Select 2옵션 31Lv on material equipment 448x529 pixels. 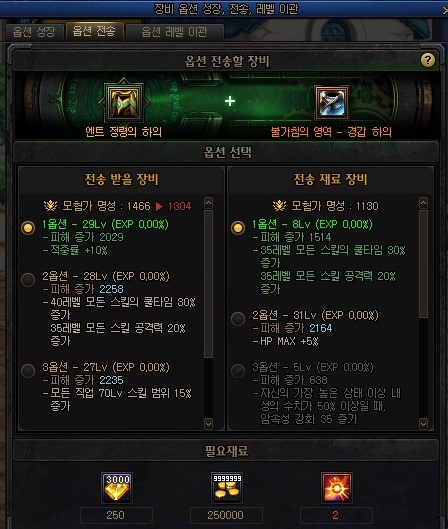(x=238, y=318)
